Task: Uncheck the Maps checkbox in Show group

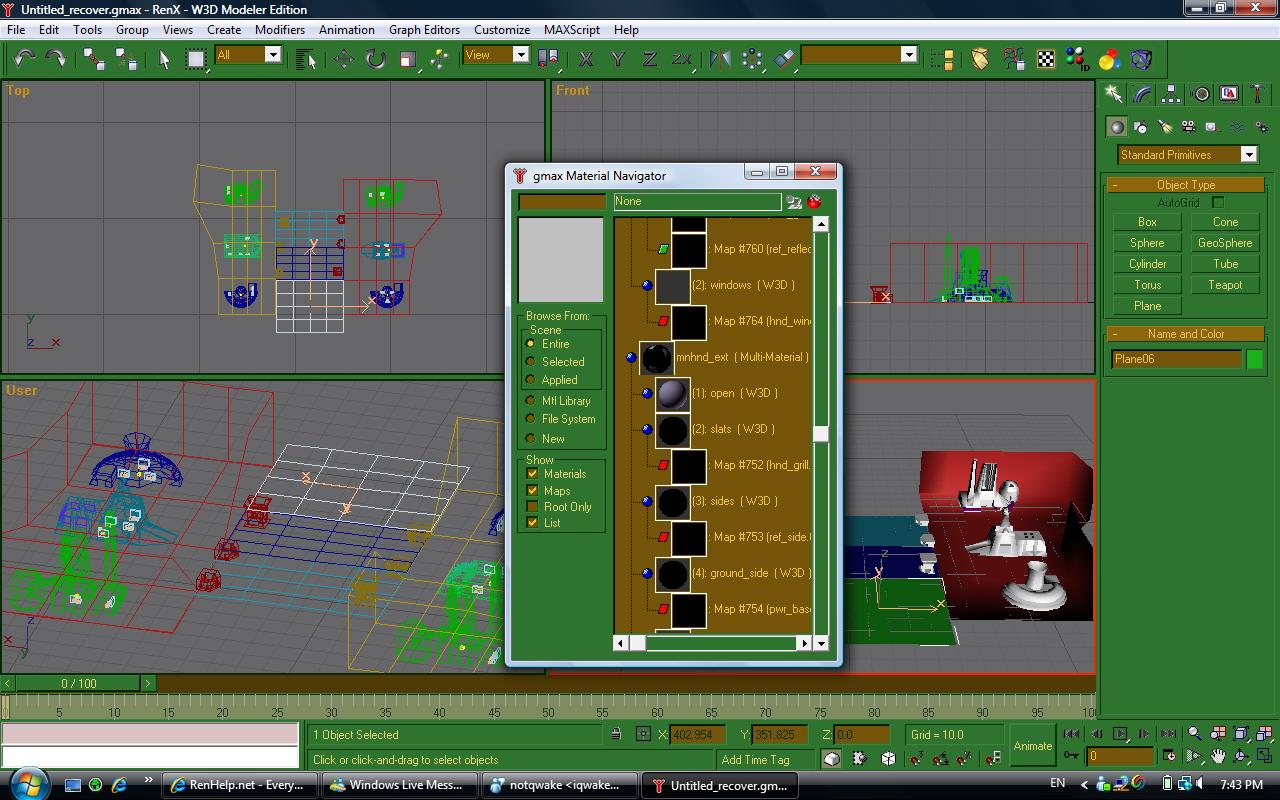Action: (532, 490)
